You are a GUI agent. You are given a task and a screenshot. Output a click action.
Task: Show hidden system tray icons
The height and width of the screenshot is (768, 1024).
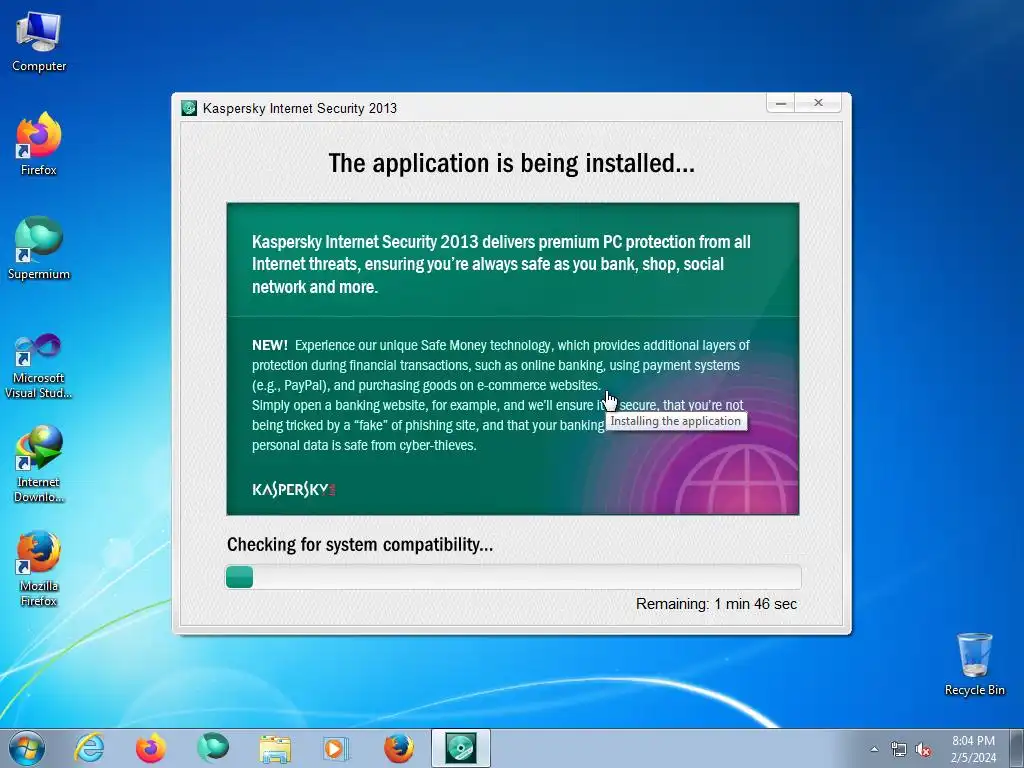coord(874,749)
